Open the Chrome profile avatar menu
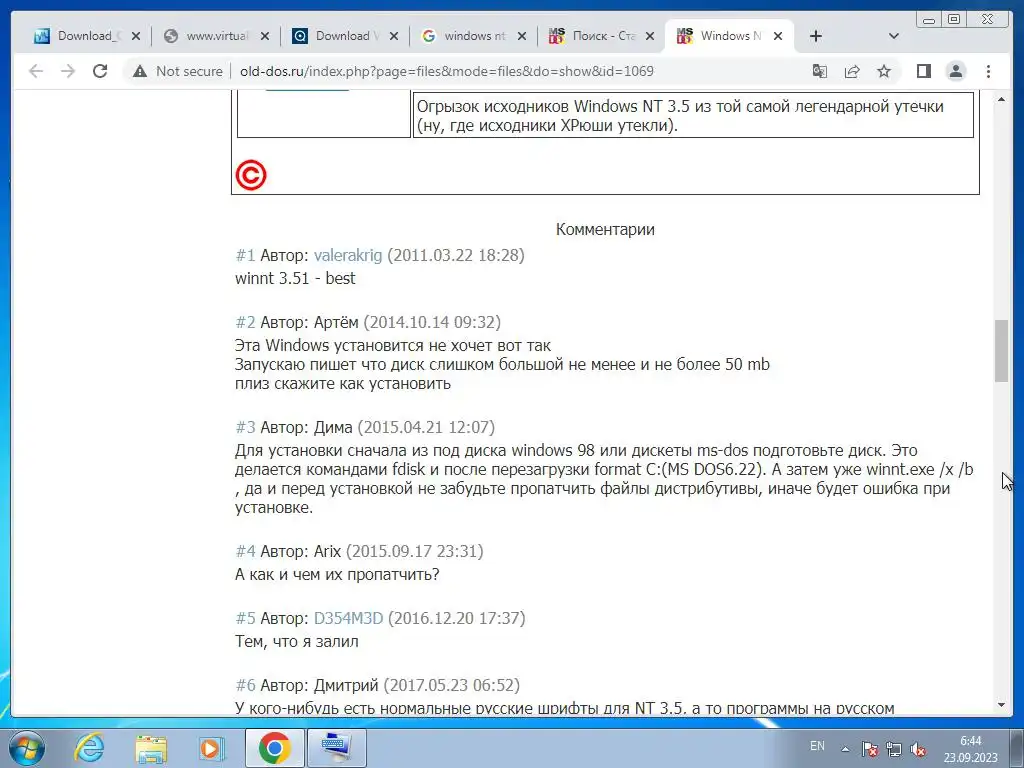The width and height of the screenshot is (1024, 768). pyautogui.click(x=956, y=71)
